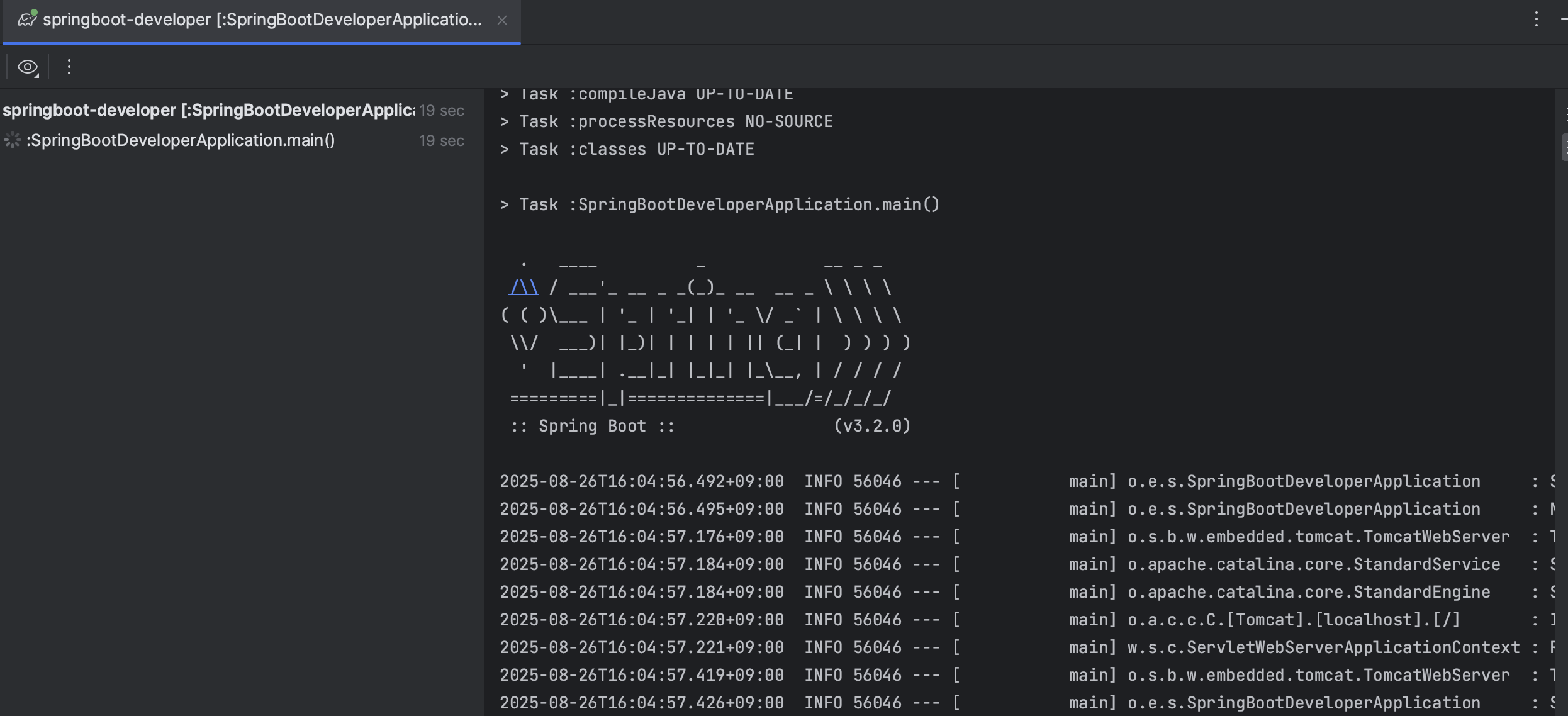This screenshot has width=1568, height=716.
Task: Click the ServletWebServerApplicationContext log line
Action: coord(1323,647)
